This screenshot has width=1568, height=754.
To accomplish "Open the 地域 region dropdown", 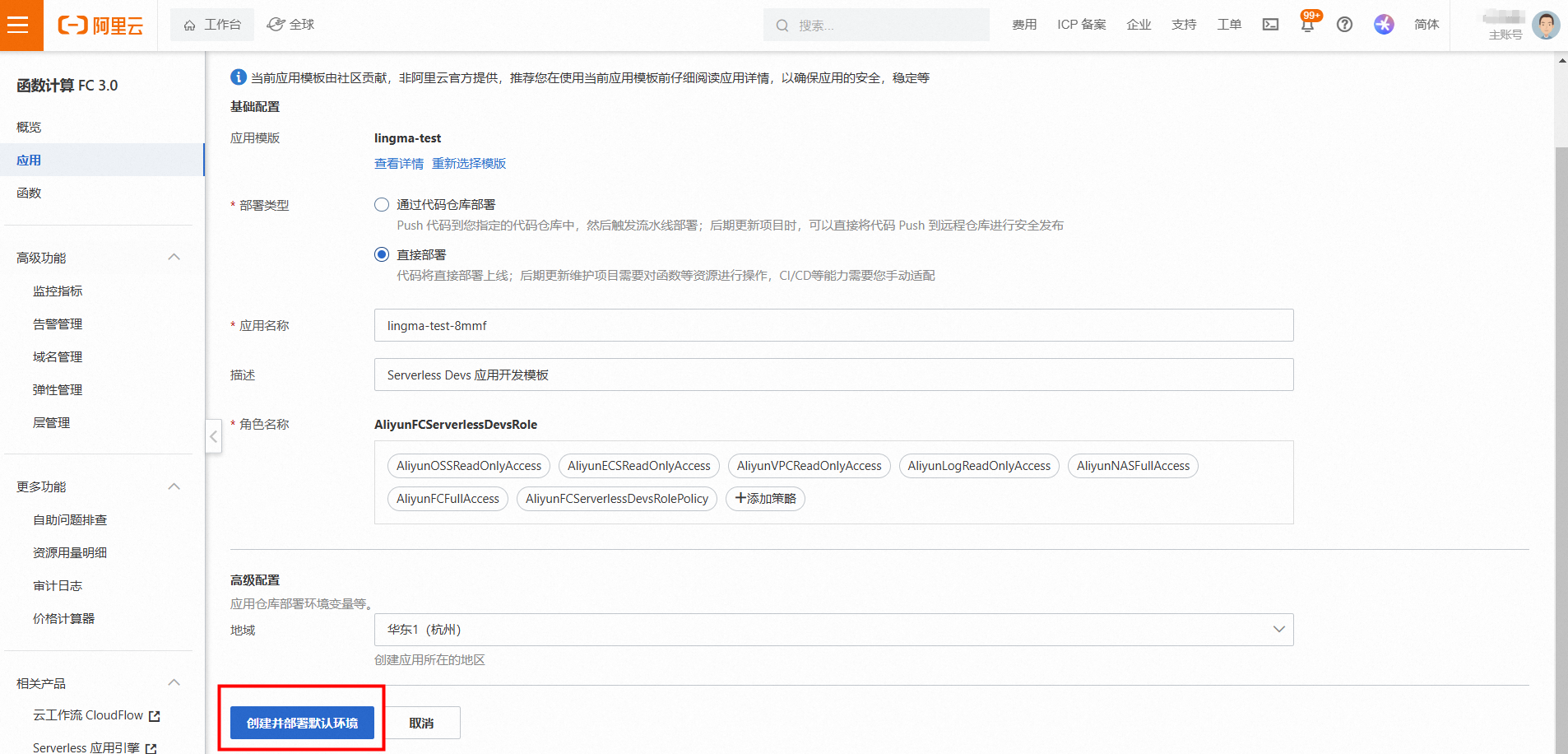I will (x=833, y=630).
